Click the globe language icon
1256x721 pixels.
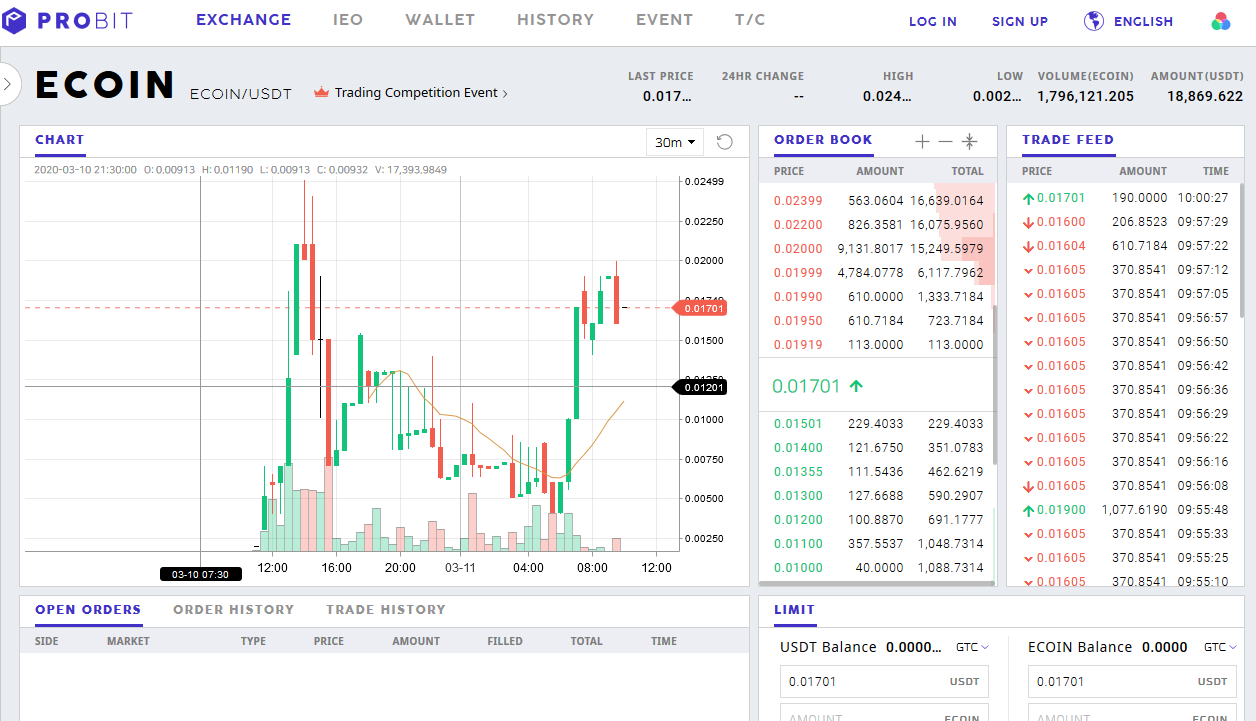point(1094,21)
